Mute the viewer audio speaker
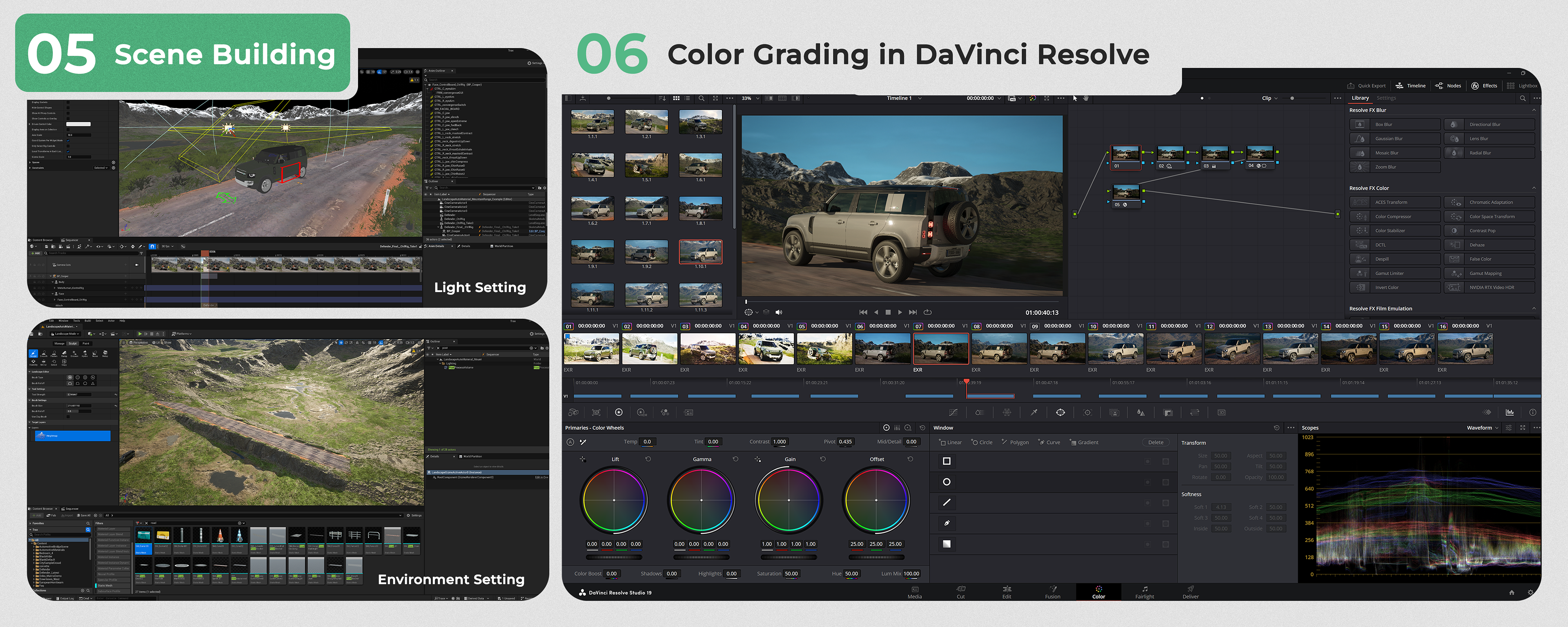 tap(779, 312)
